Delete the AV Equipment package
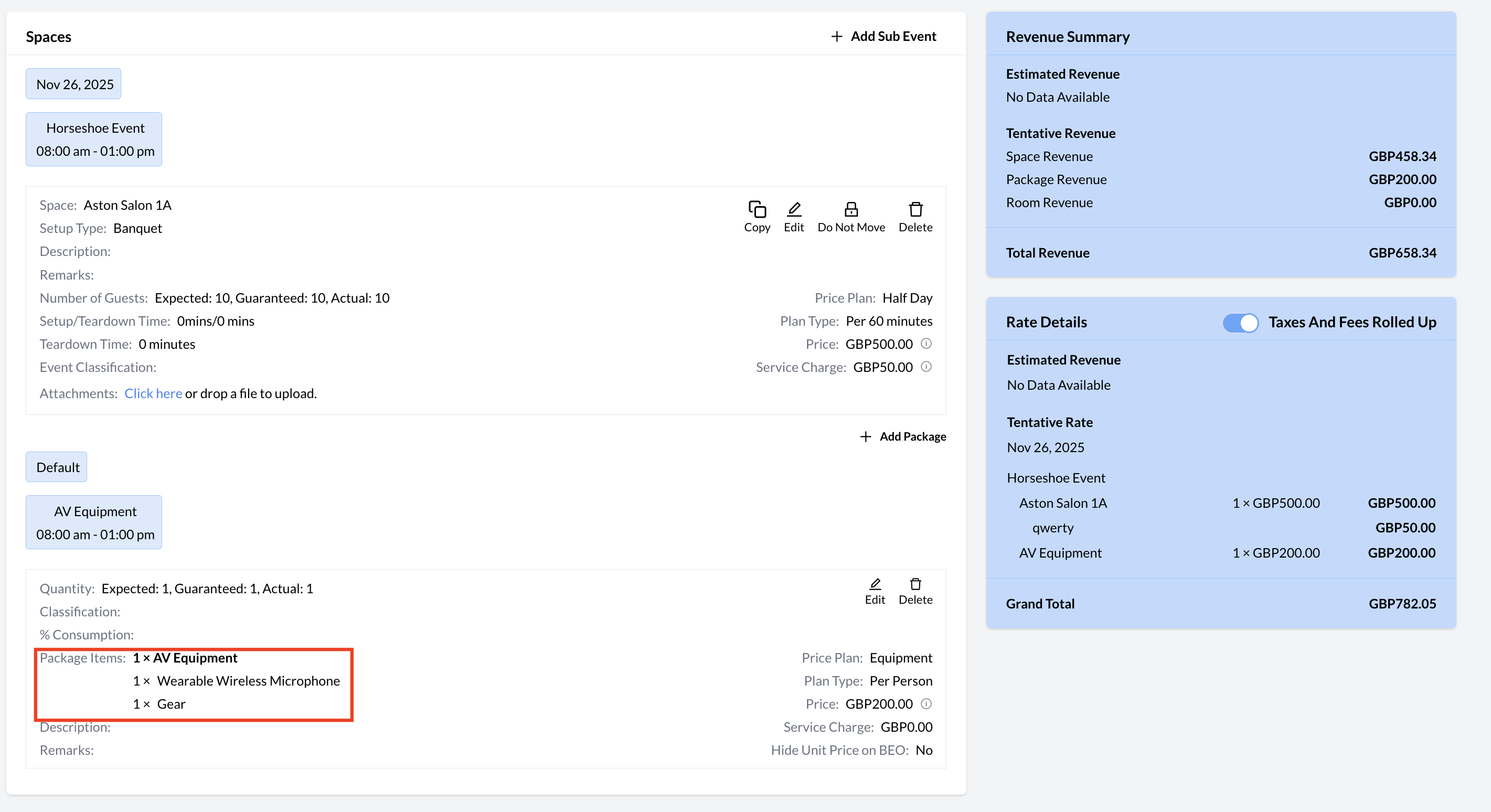 [x=915, y=584]
